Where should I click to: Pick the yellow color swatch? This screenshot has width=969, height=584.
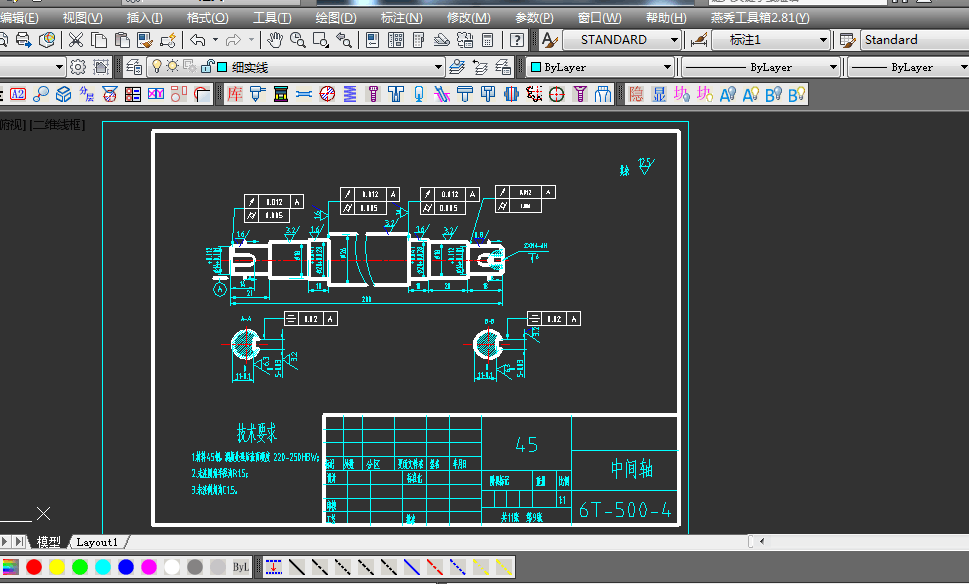point(57,567)
